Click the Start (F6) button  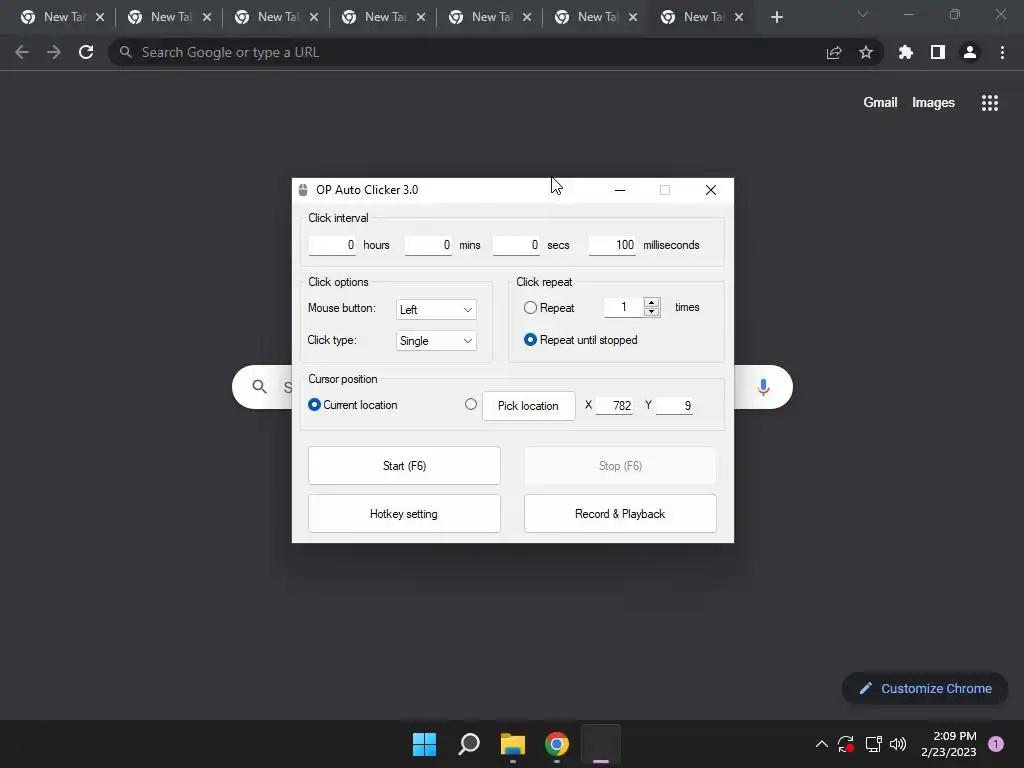(x=404, y=466)
